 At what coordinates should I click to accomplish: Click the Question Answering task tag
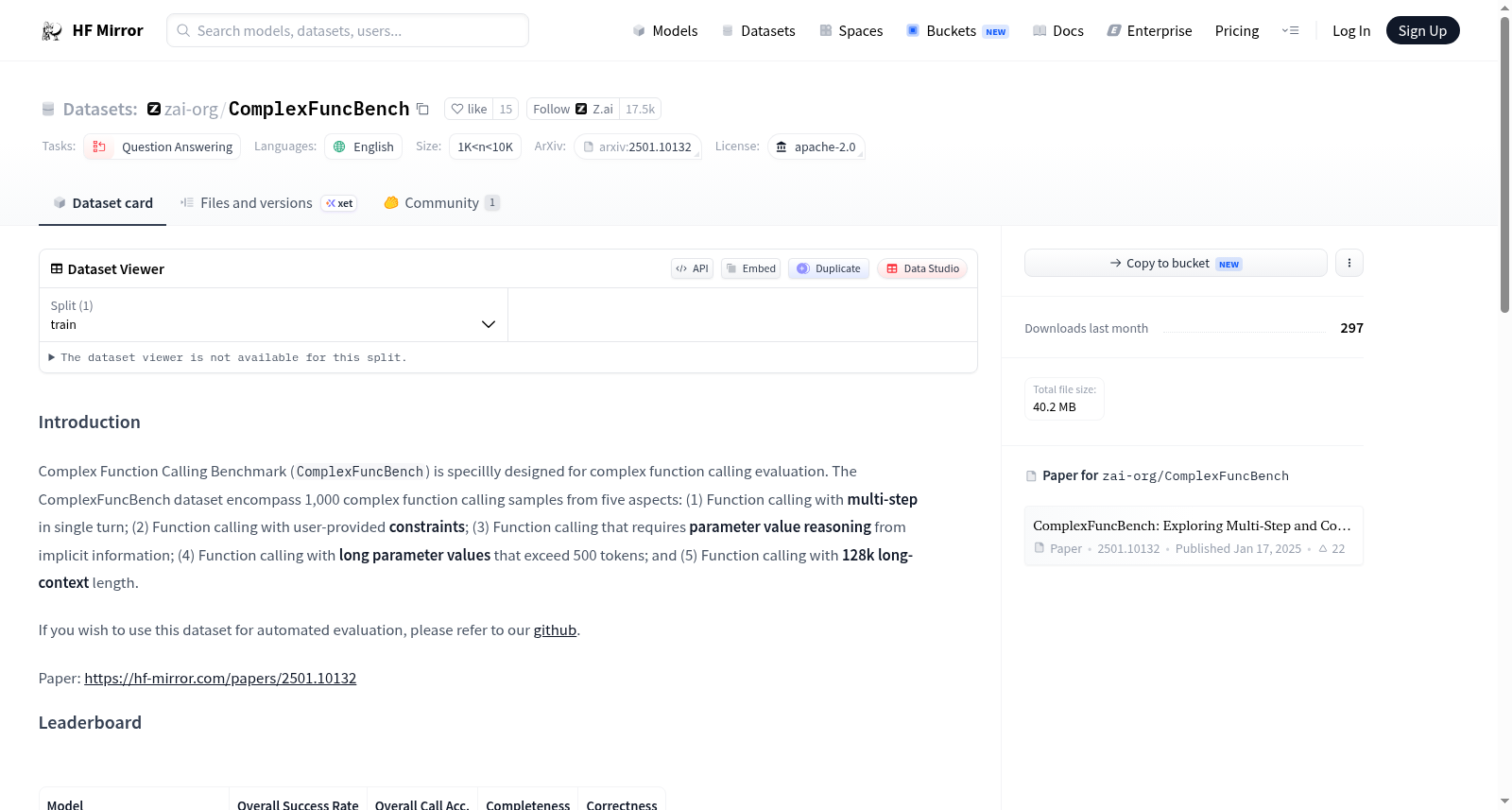point(162,146)
